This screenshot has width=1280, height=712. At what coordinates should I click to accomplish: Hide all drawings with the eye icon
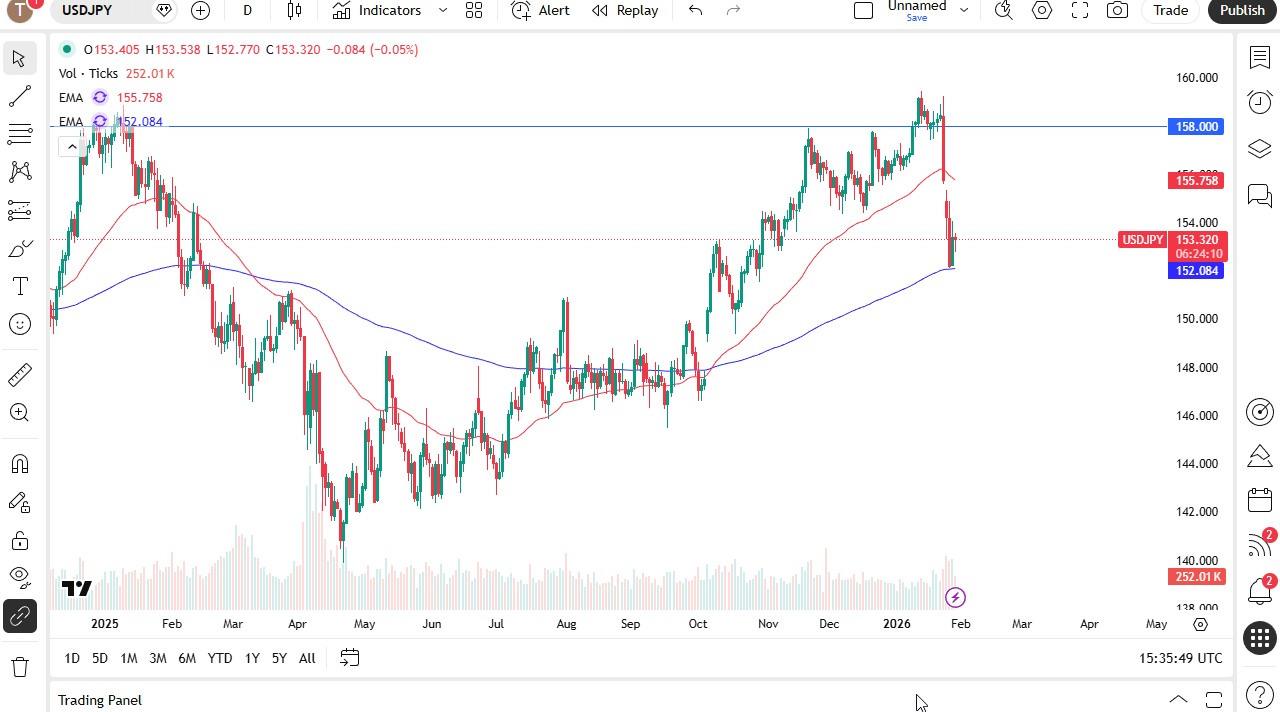19,577
